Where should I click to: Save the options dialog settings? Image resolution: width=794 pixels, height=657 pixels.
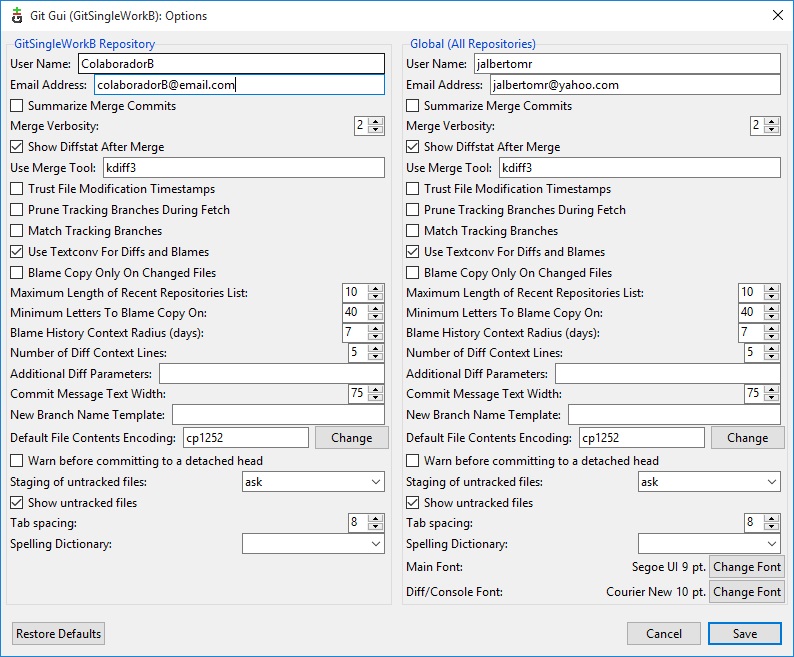(744, 634)
